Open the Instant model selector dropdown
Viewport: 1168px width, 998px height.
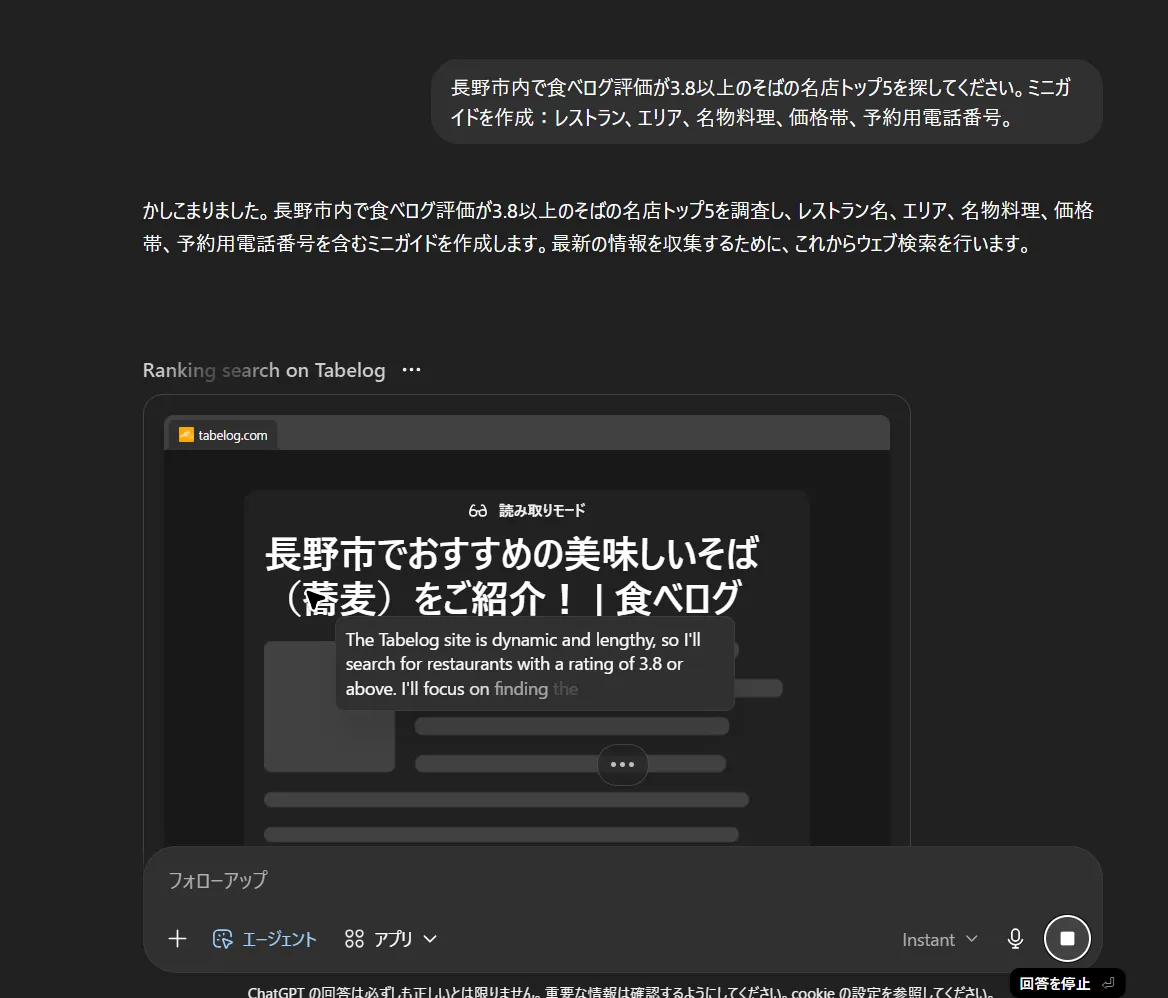939,939
